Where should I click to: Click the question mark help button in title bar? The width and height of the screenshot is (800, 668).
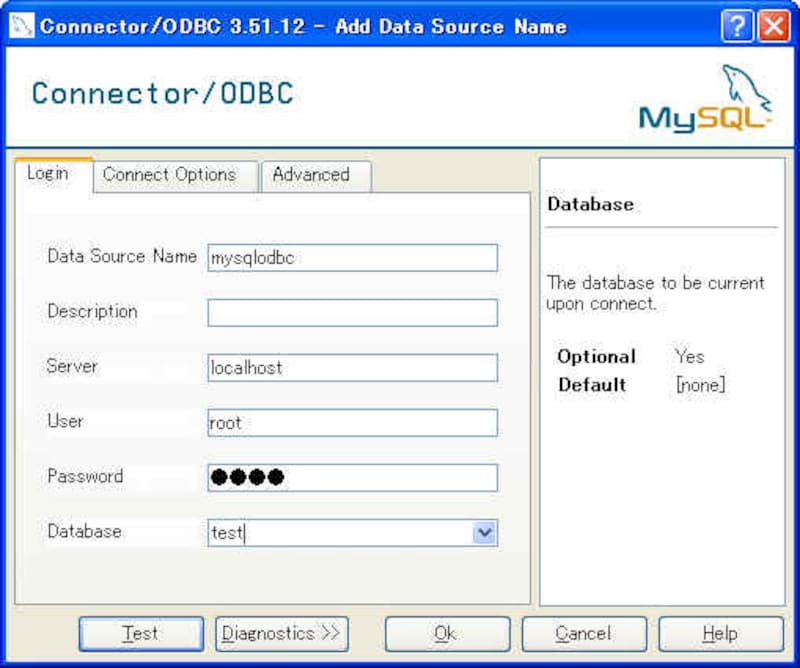pyautogui.click(x=738, y=25)
